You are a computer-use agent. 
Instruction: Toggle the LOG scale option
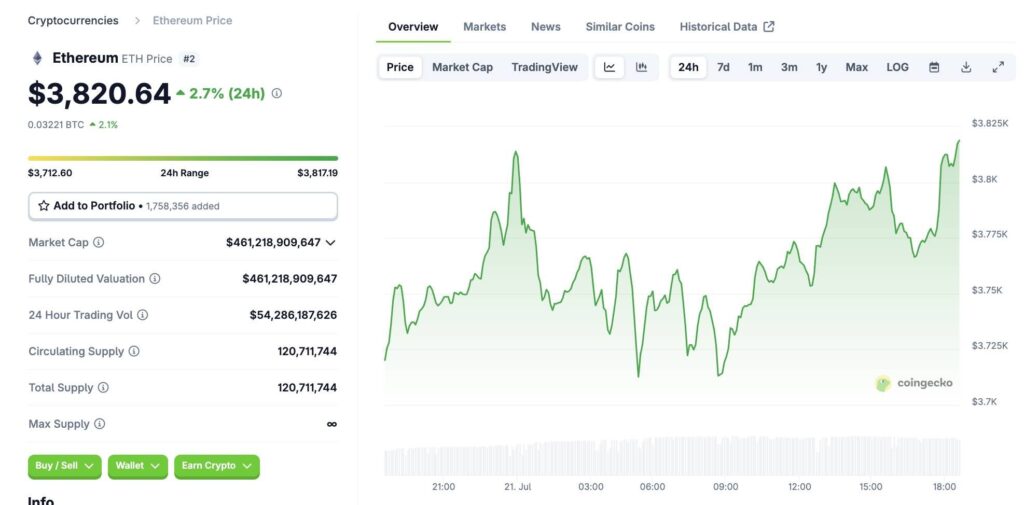tap(897, 67)
